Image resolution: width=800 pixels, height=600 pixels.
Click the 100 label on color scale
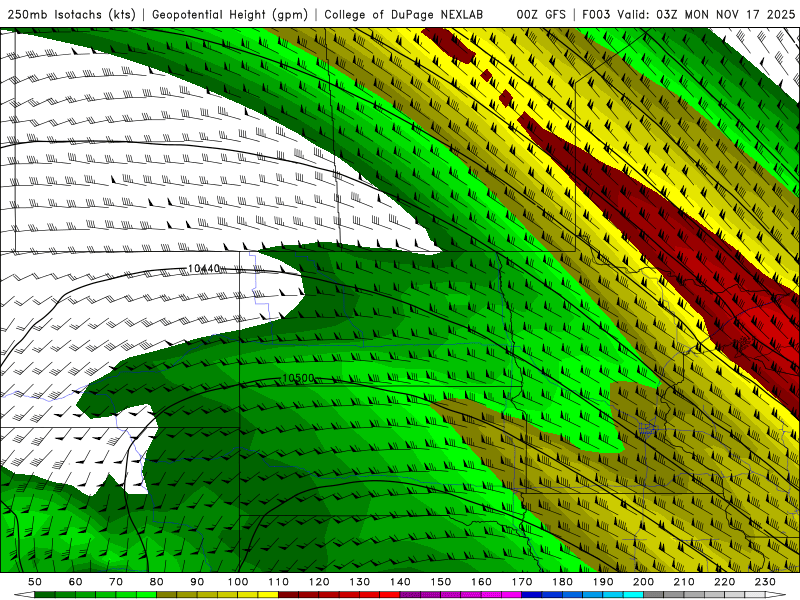[x=238, y=582]
